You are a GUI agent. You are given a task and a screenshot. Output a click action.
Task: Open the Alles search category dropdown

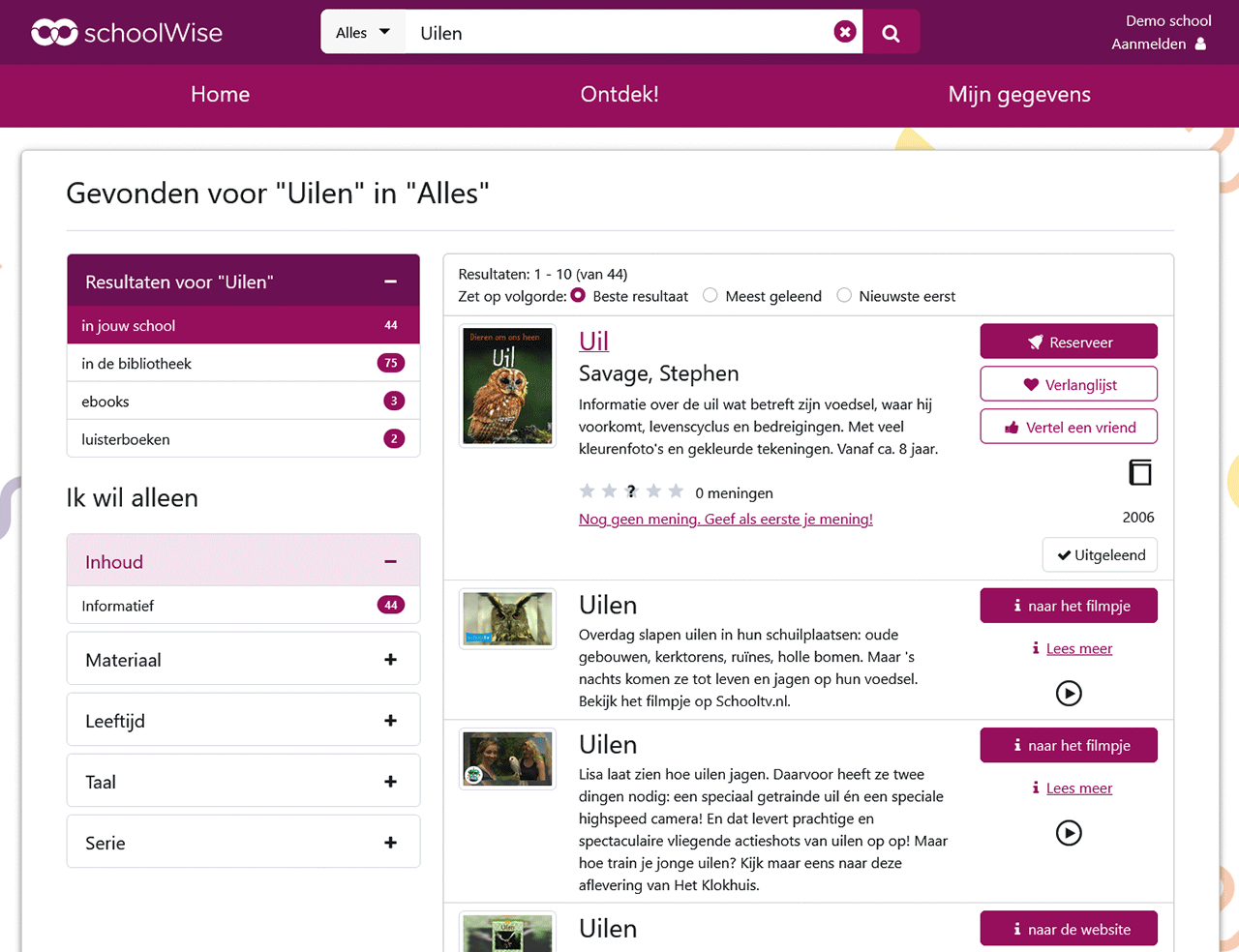(363, 31)
